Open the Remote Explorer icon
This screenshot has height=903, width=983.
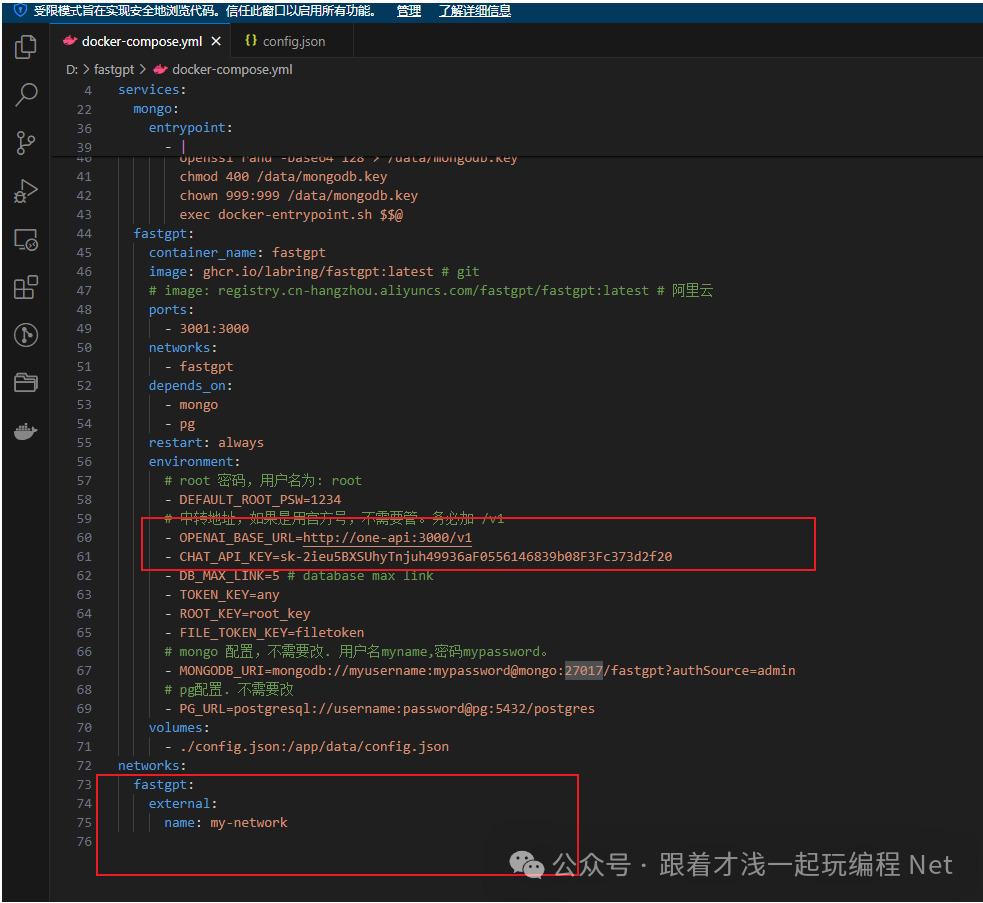[x=26, y=240]
